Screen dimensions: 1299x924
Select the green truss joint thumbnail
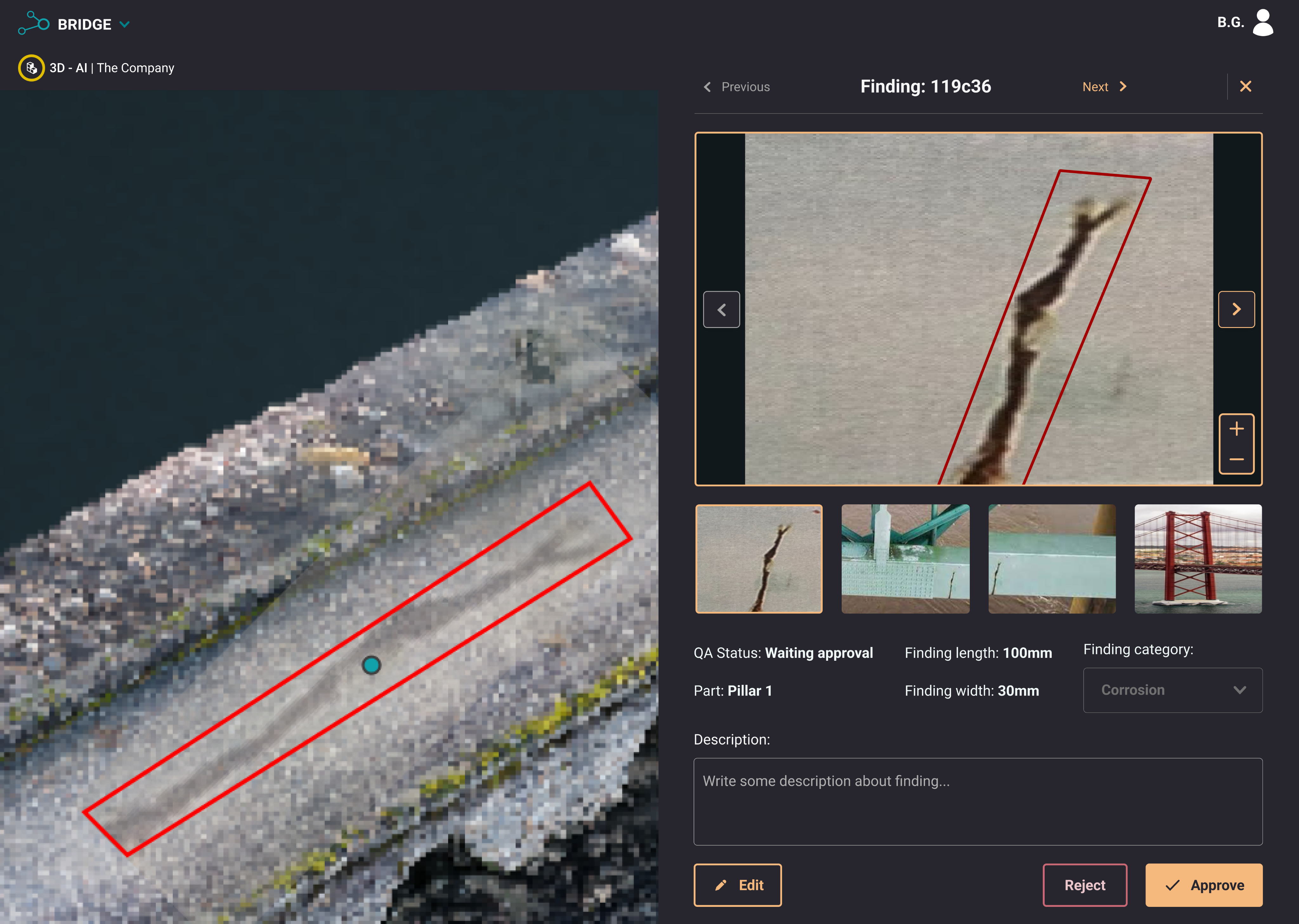pyautogui.click(x=905, y=559)
